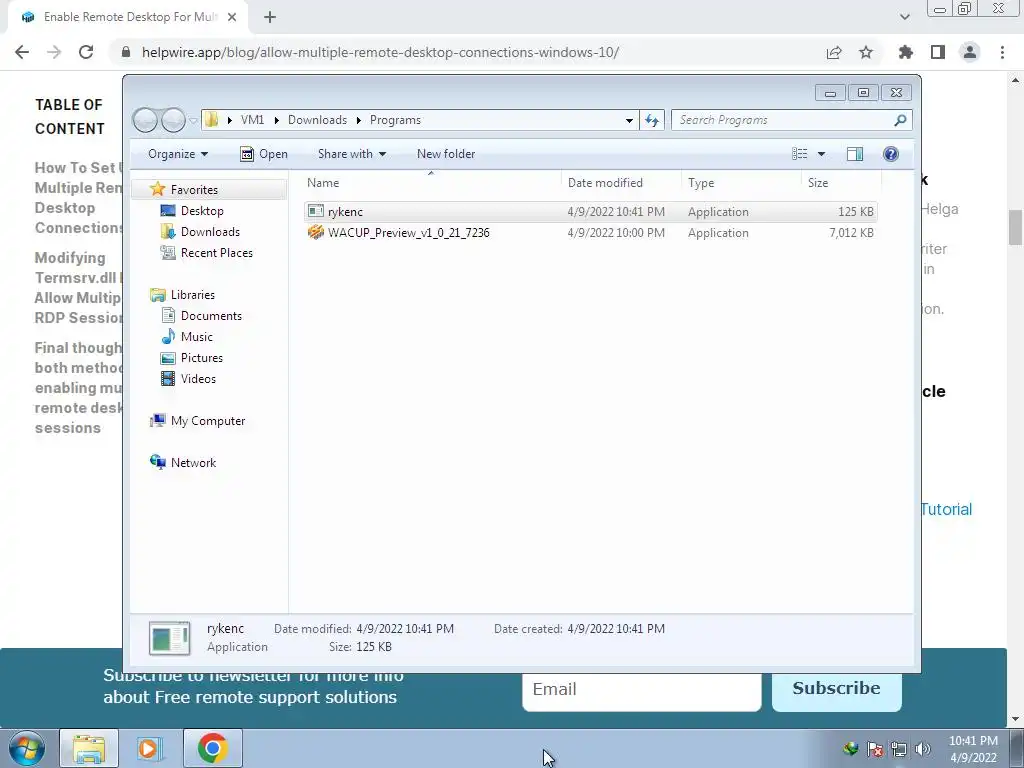1024x768 pixels.
Task: Click Open in the Explorer toolbar
Action: click(264, 154)
